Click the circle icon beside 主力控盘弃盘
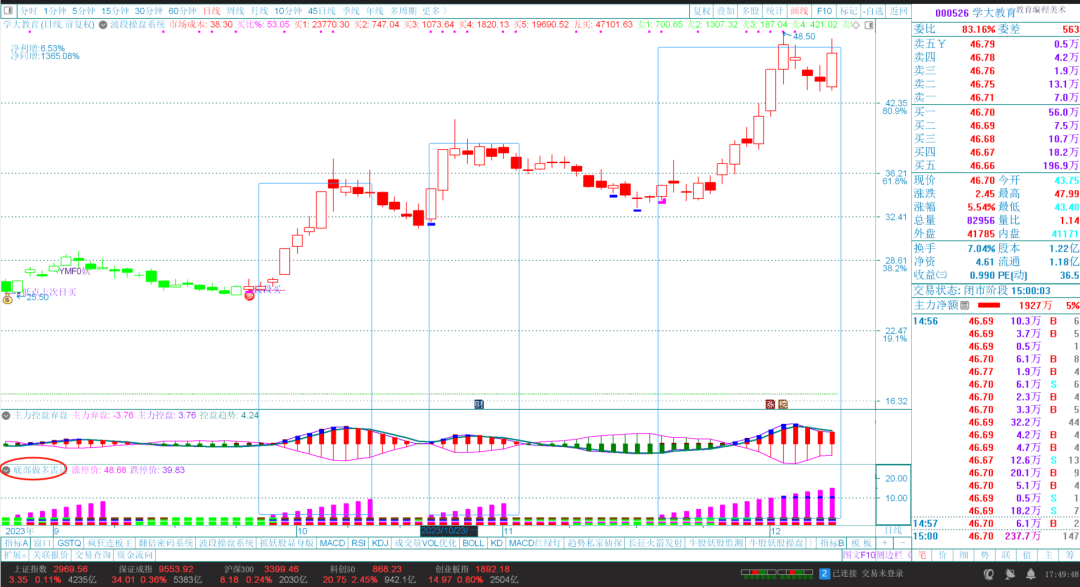1080x587 pixels. (x=6, y=415)
